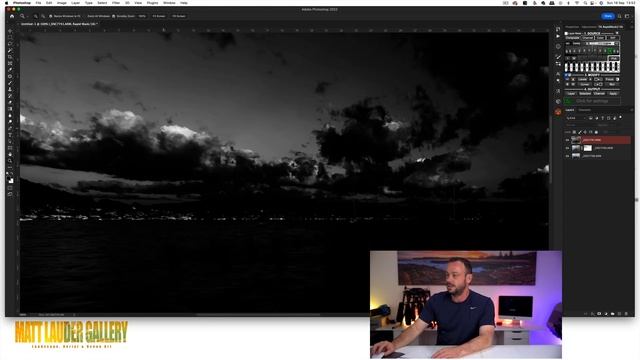Switch to the Channels tab
640x360 pixels.
584,110
